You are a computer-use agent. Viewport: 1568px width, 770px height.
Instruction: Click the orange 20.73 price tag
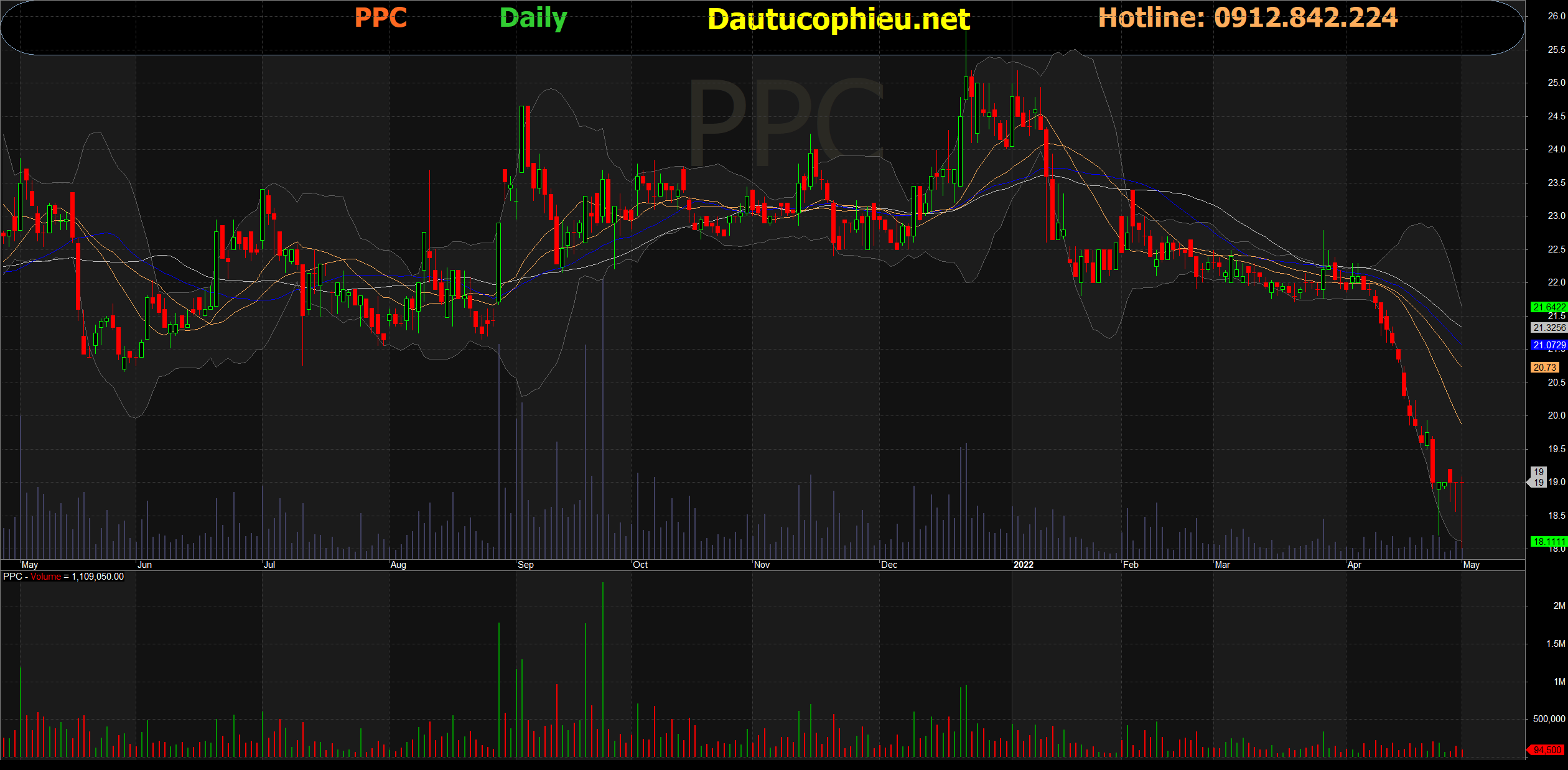pos(1544,368)
